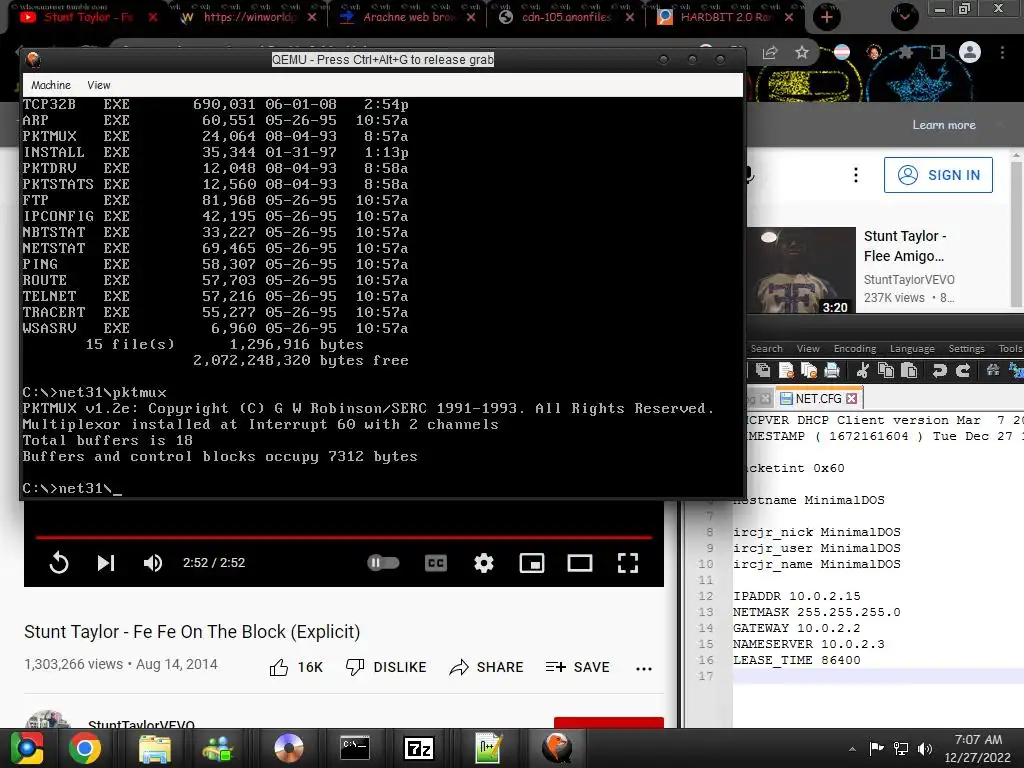Replay the YouTube video
1024x768 pixels.
[59, 563]
